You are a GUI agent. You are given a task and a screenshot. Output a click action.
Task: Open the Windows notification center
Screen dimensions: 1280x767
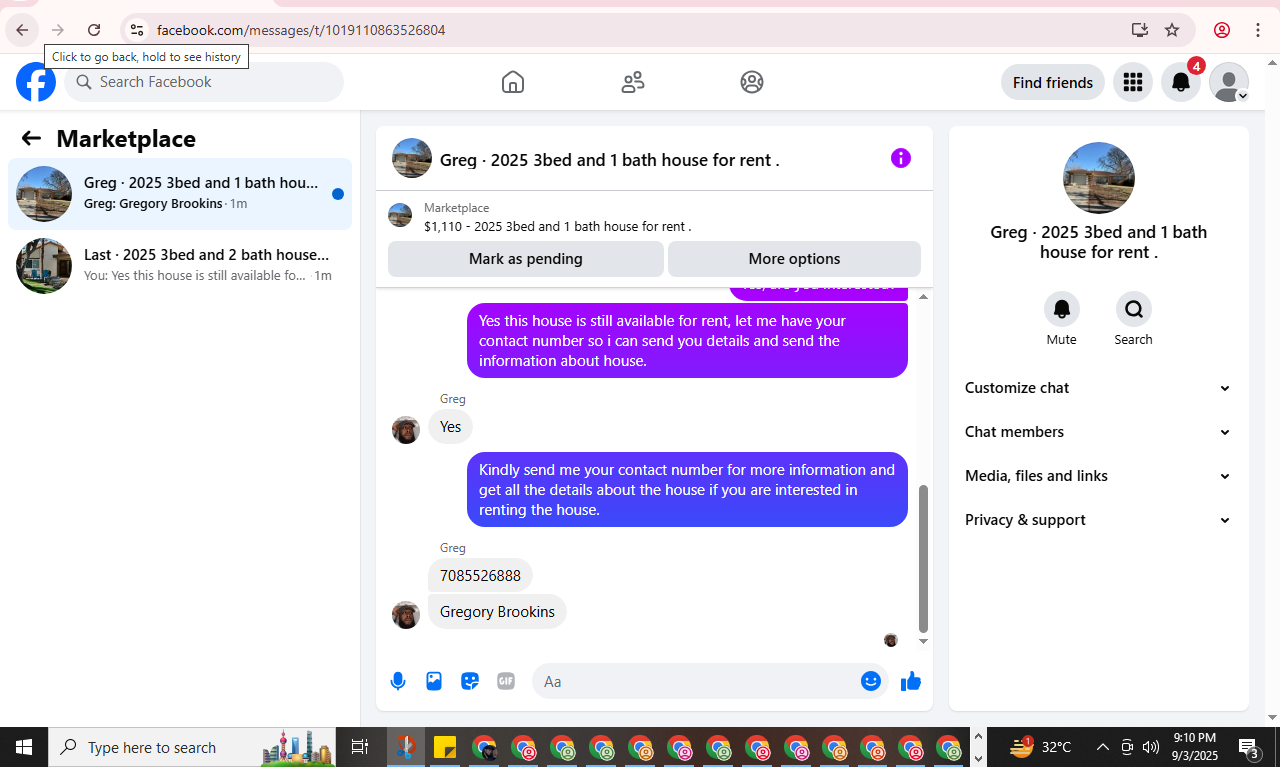coord(1249,747)
